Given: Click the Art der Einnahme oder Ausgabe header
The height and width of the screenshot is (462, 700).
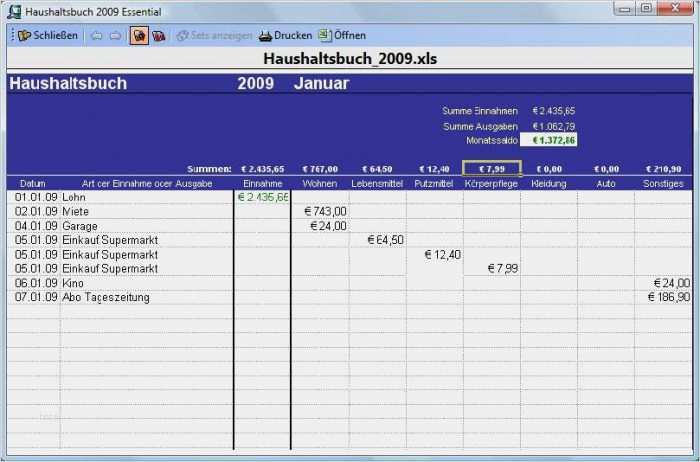Looking at the screenshot, I should pos(147,183).
